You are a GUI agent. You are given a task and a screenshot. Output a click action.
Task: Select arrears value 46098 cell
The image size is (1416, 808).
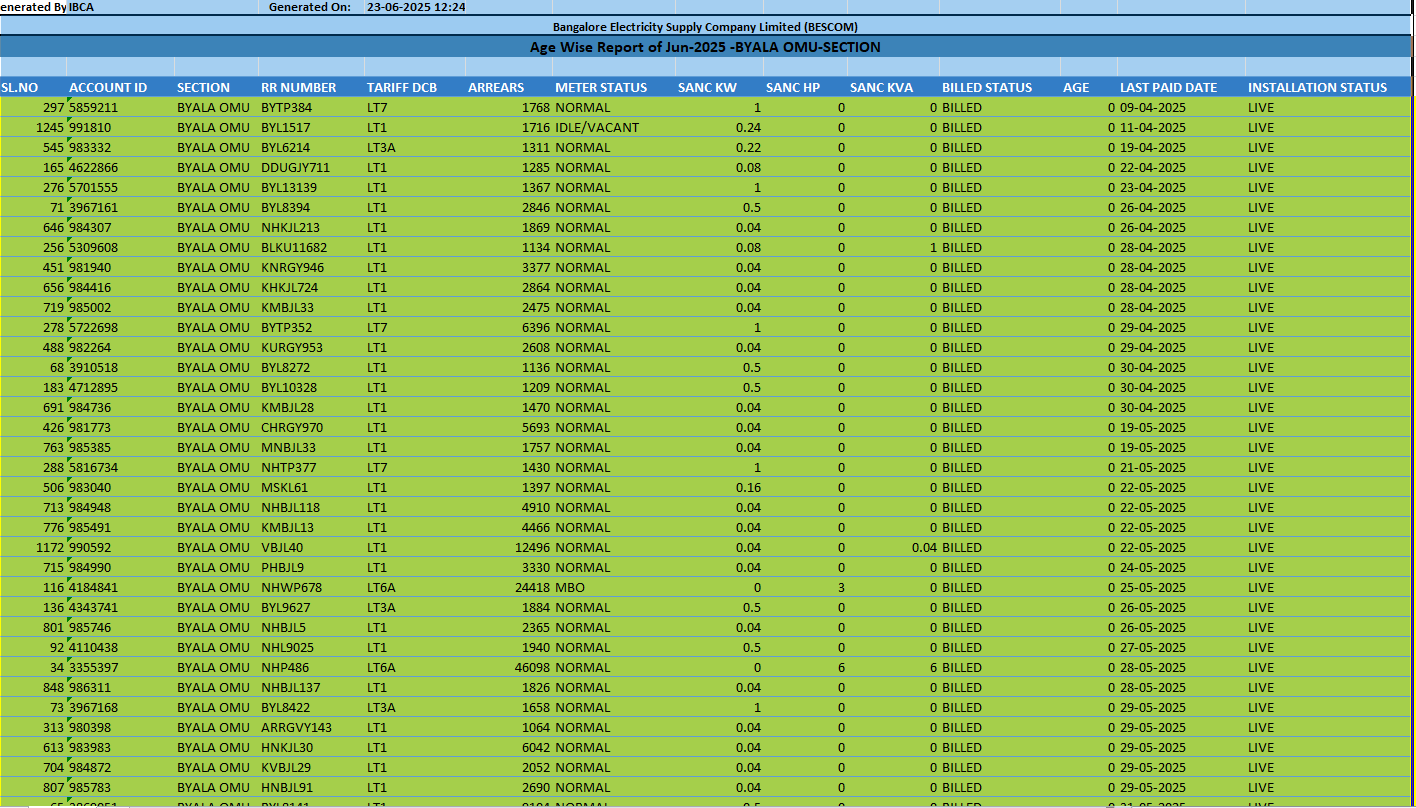(508, 667)
